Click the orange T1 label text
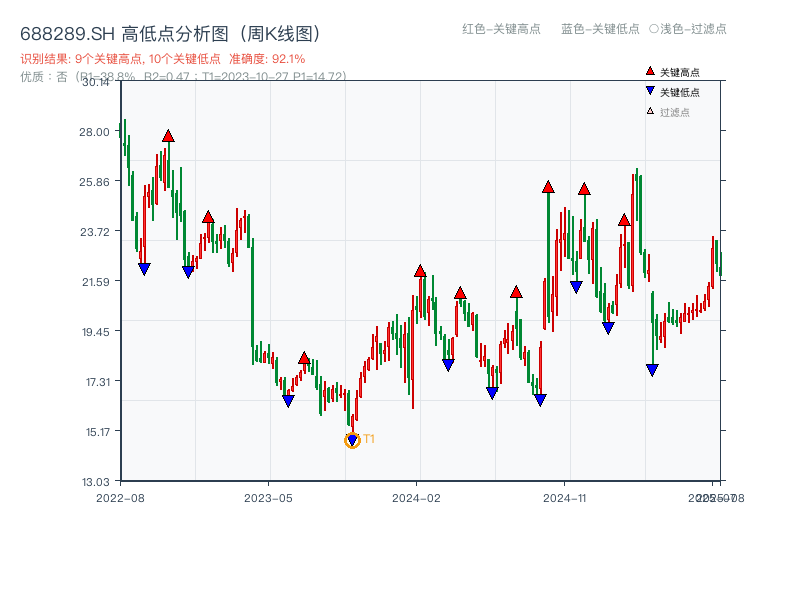Image resolution: width=800 pixels, height=600 pixels. tap(369, 439)
